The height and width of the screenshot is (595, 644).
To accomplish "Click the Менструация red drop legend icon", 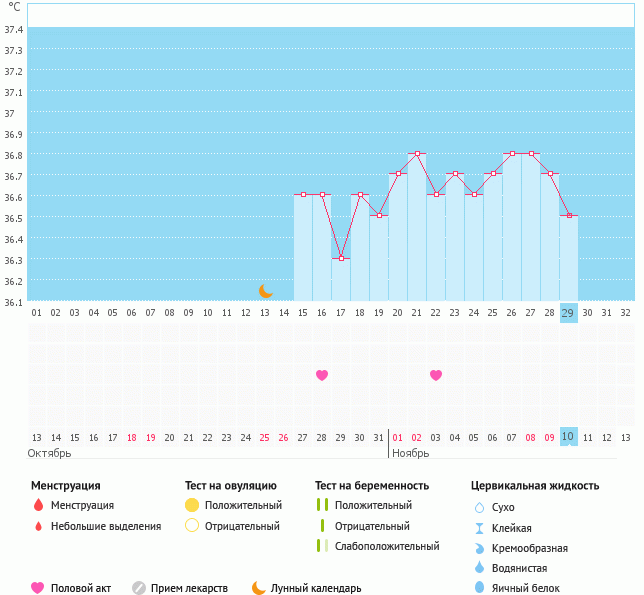I will tap(38, 506).
